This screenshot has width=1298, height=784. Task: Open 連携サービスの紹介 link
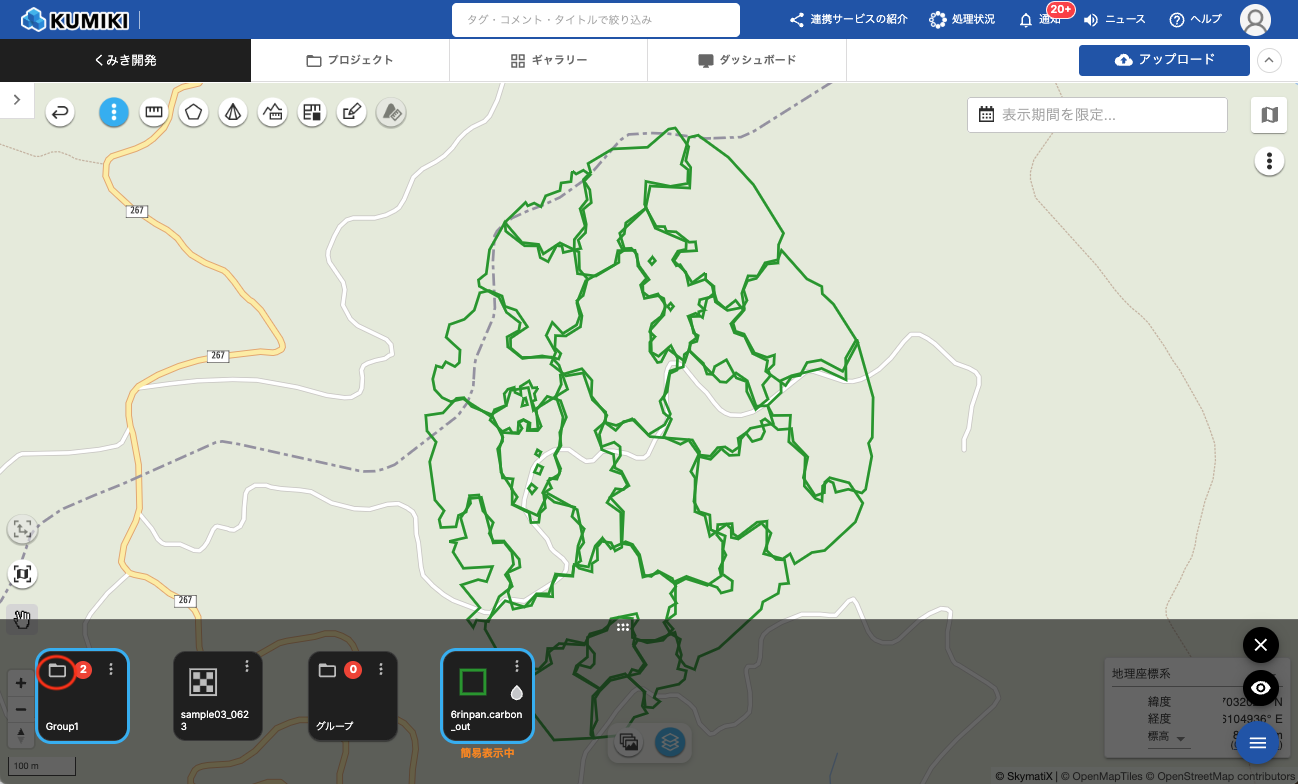coord(848,20)
